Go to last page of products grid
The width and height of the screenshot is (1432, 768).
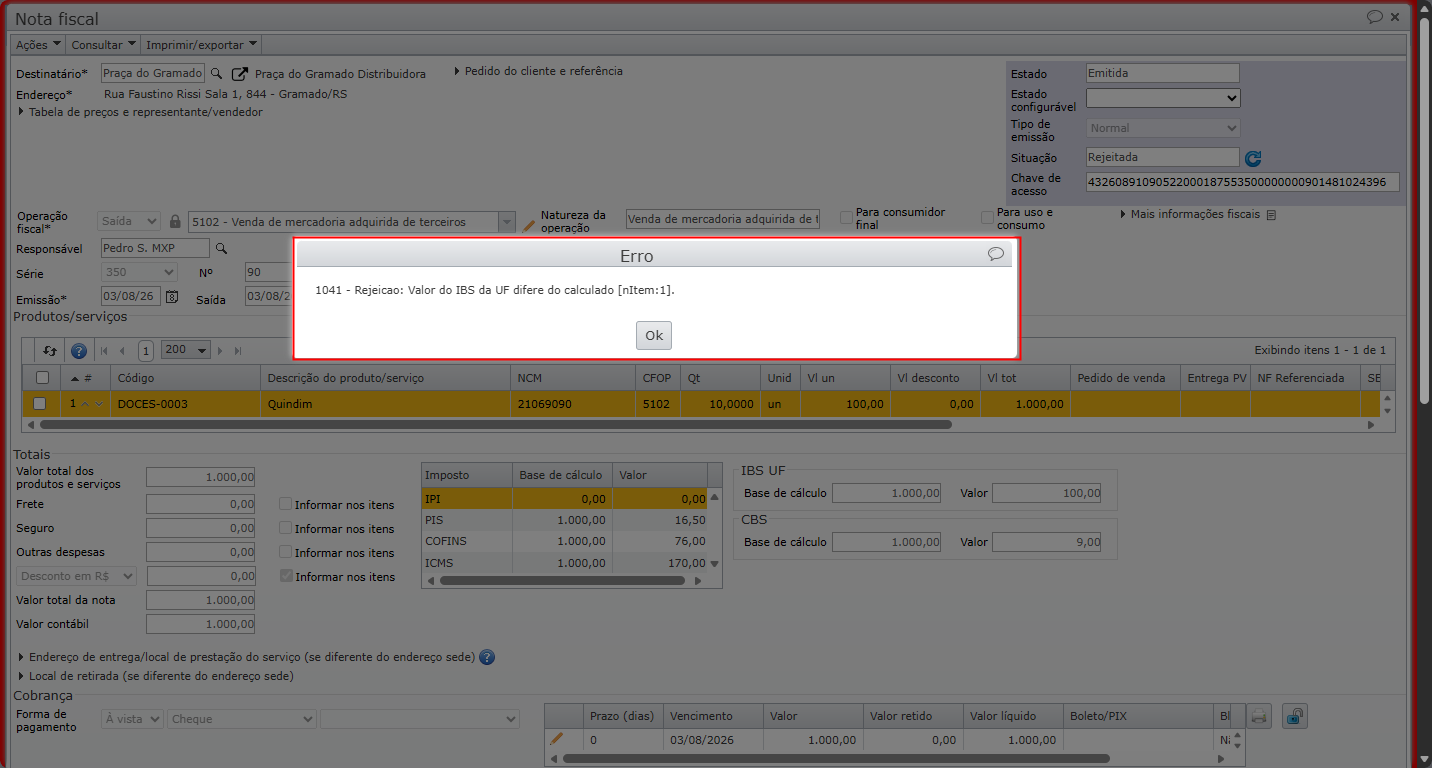(x=238, y=351)
